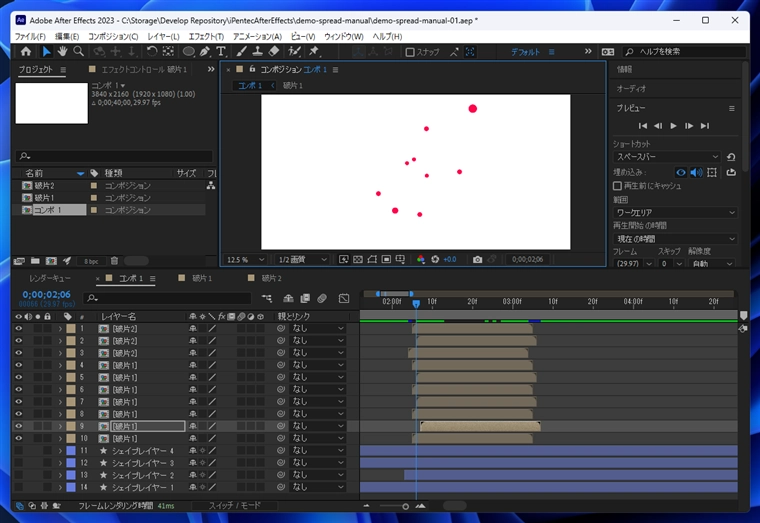
Task: Enable the cache before playback checkbox
Action: click(x=617, y=186)
